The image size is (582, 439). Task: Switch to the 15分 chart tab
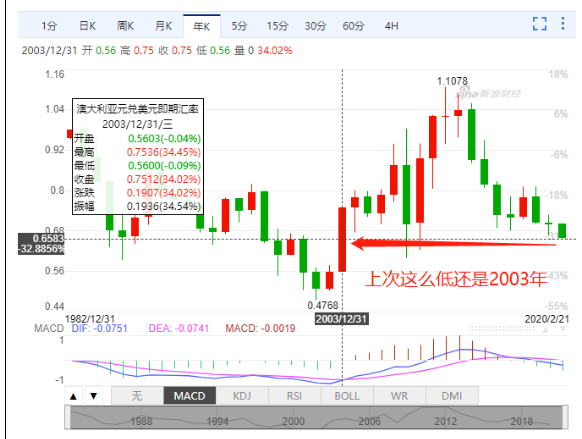tap(277, 26)
